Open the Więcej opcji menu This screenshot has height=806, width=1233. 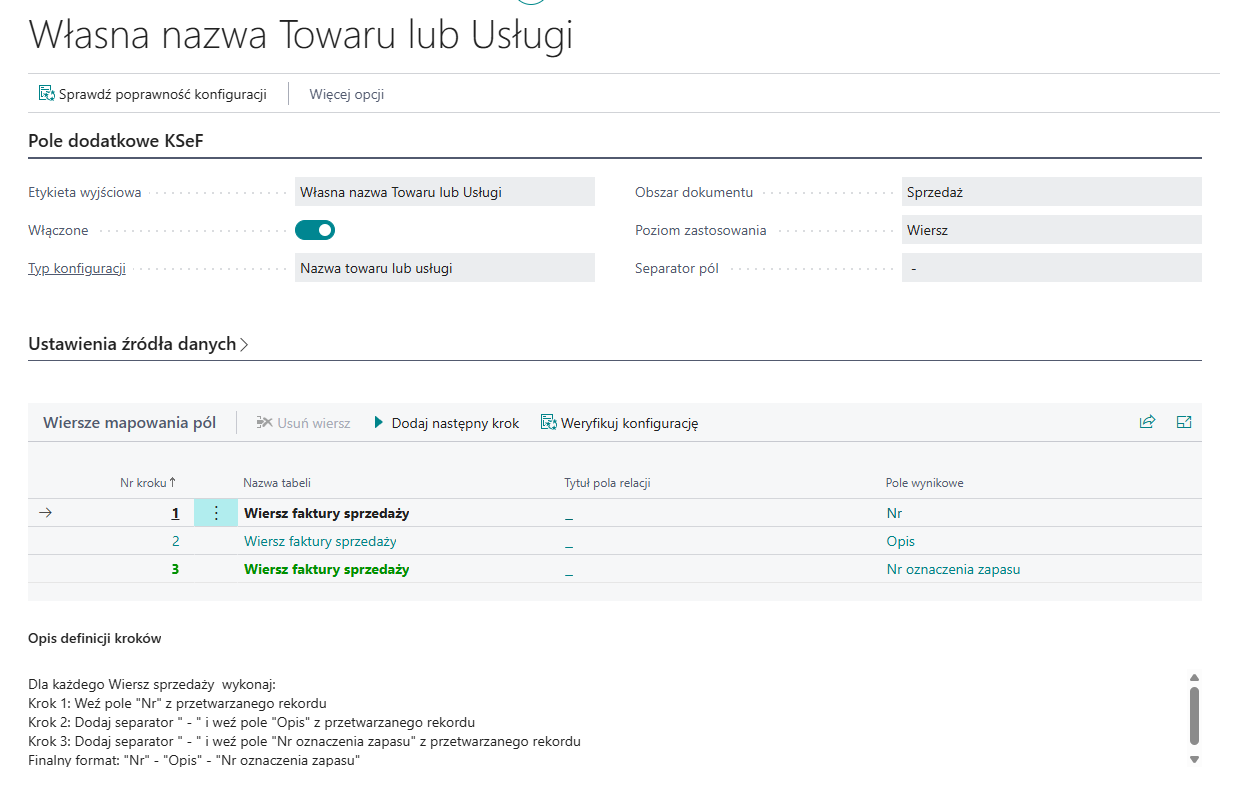346,95
